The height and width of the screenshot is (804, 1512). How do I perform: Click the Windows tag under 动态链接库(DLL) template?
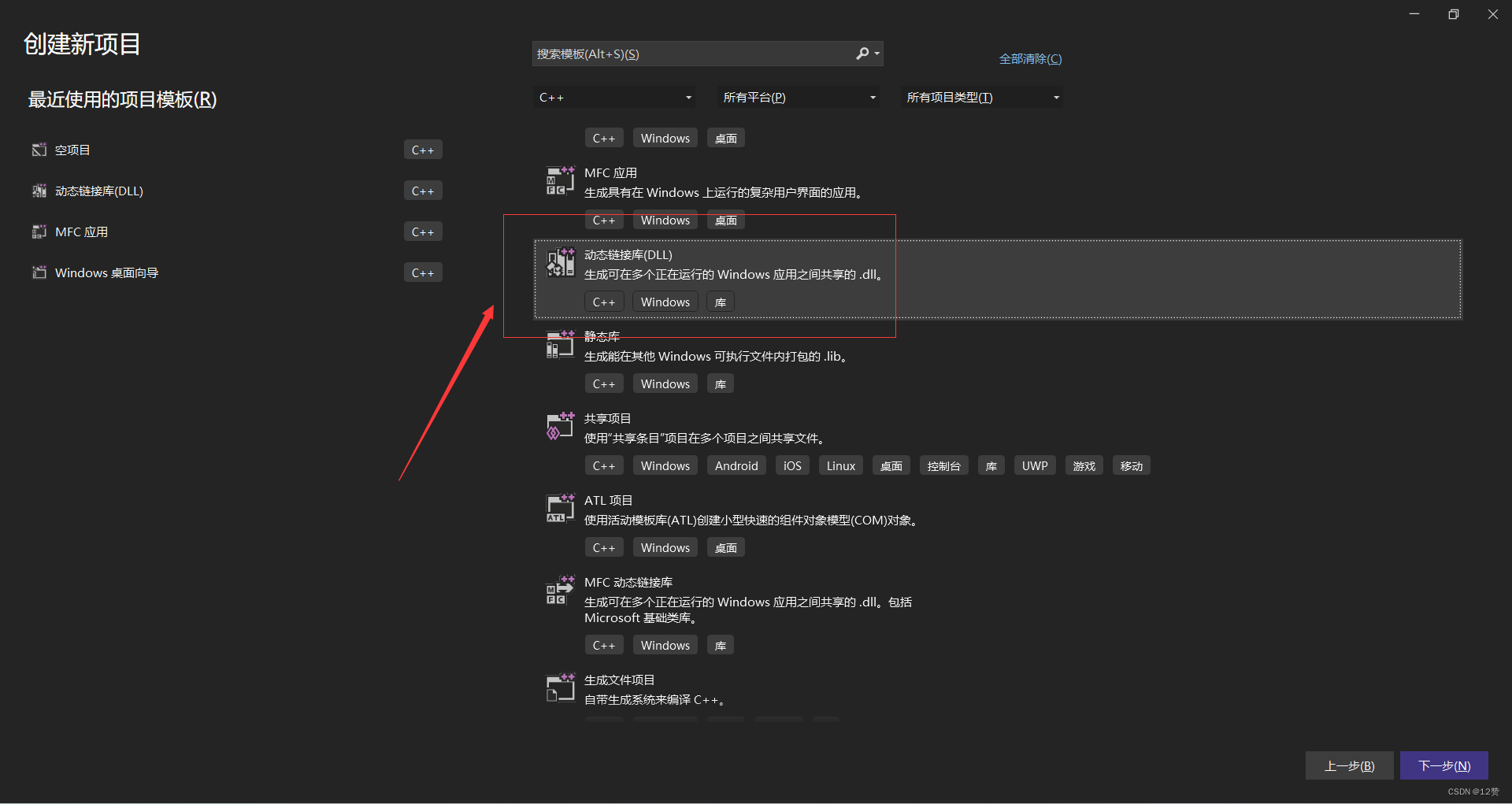(x=665, y=302)
